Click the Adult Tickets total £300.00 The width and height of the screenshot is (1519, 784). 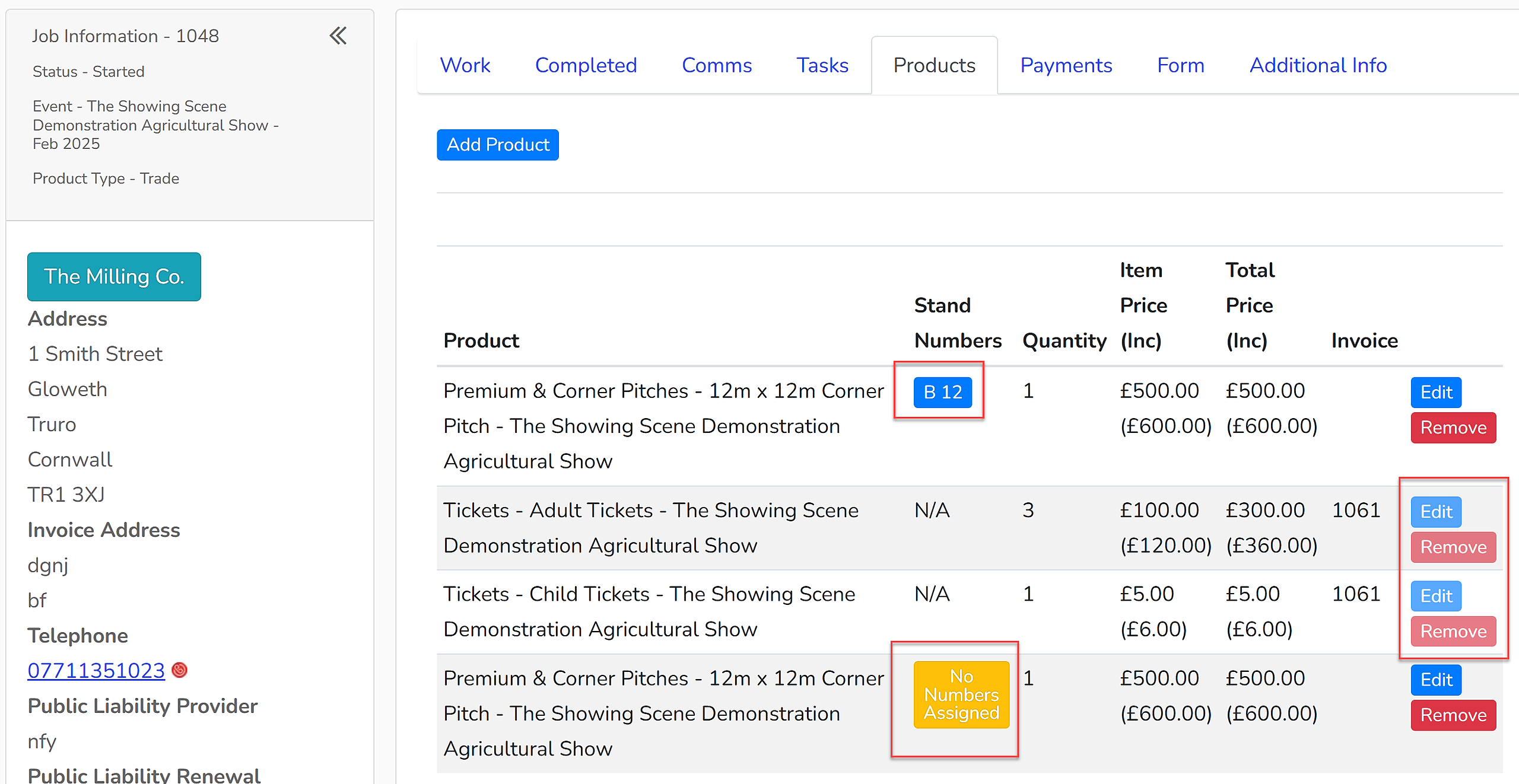point(1265,511)
